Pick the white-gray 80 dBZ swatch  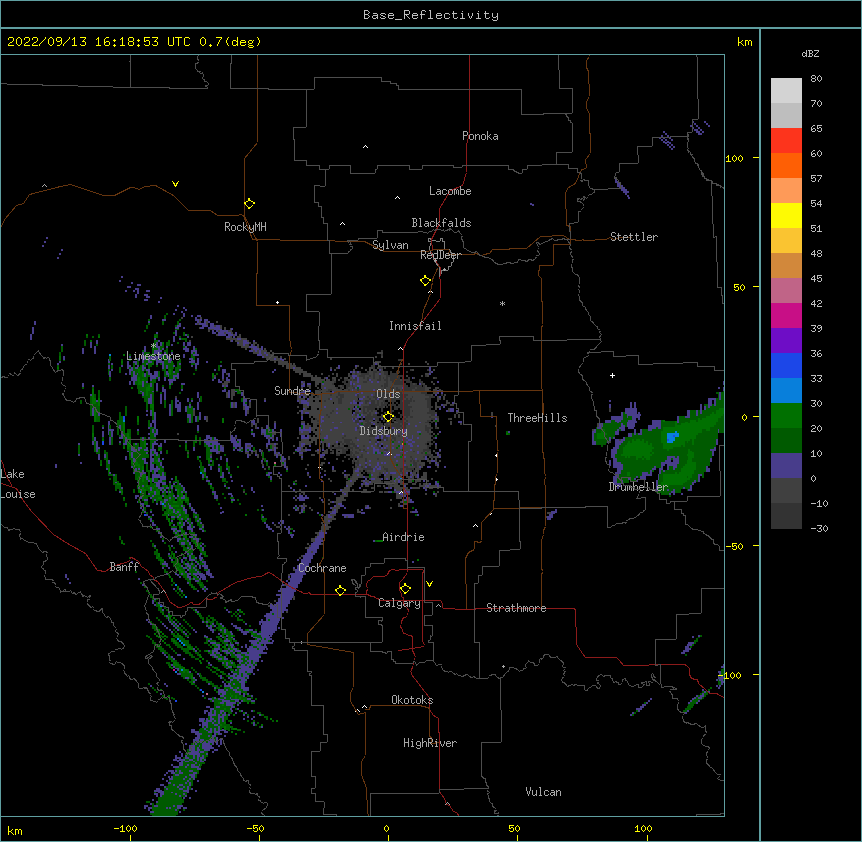point(786,91)
